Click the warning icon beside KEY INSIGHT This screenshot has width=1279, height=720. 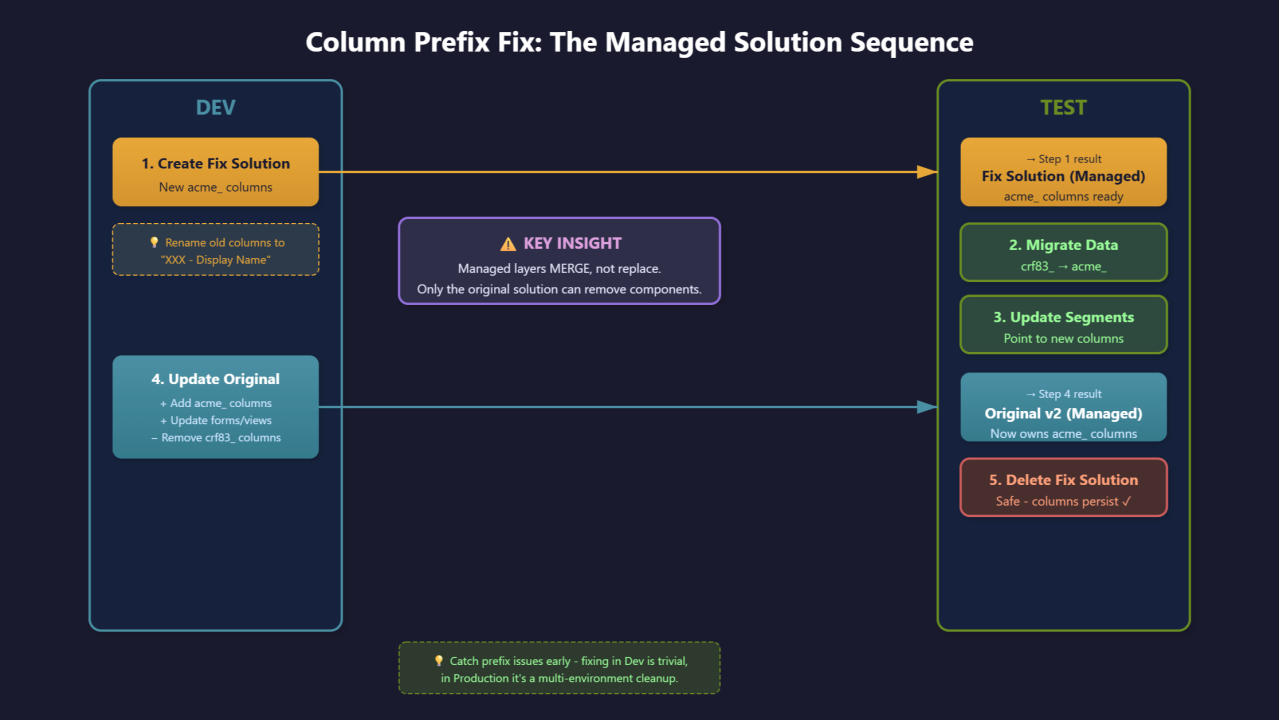[x=507, y=244]
